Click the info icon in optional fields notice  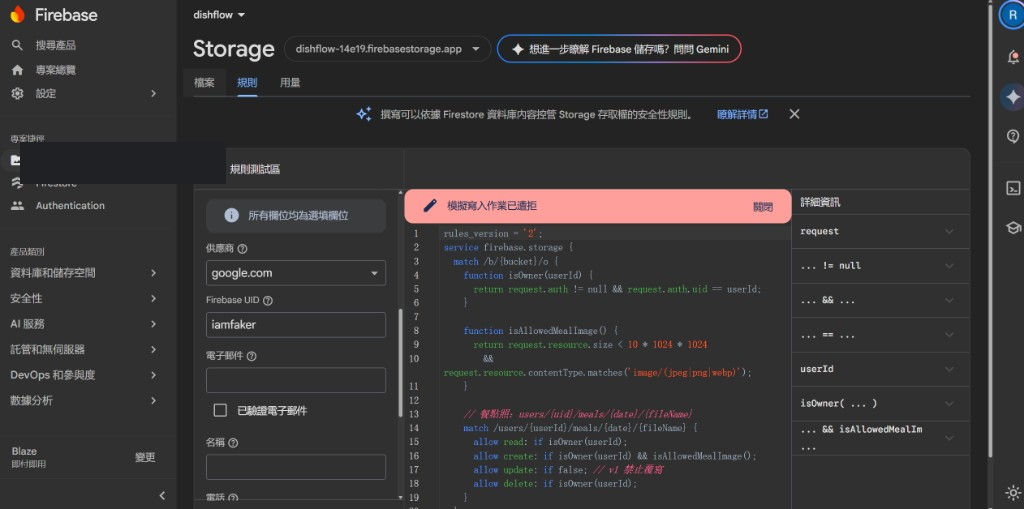(x=231, y=216)
